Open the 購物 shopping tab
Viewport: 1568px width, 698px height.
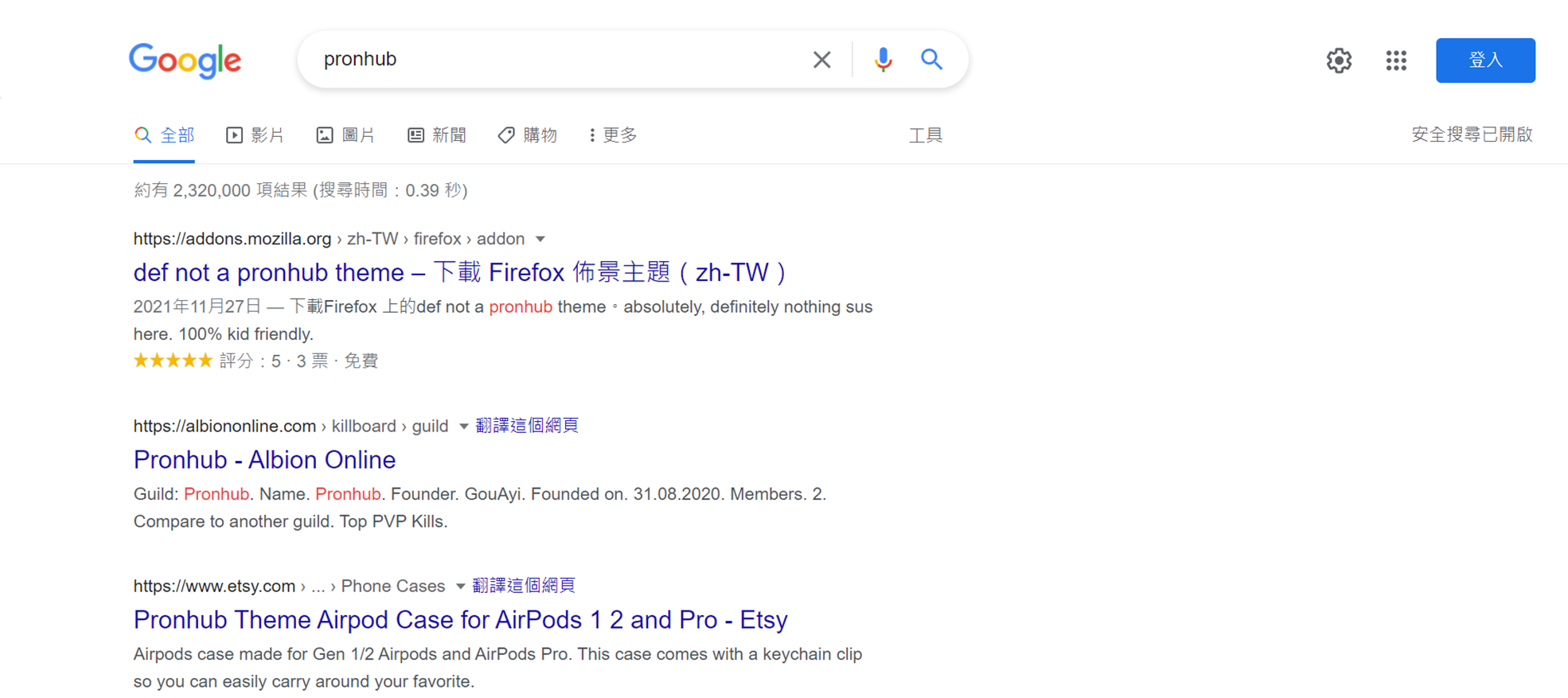pyautogui.click(x=528, y=135)
